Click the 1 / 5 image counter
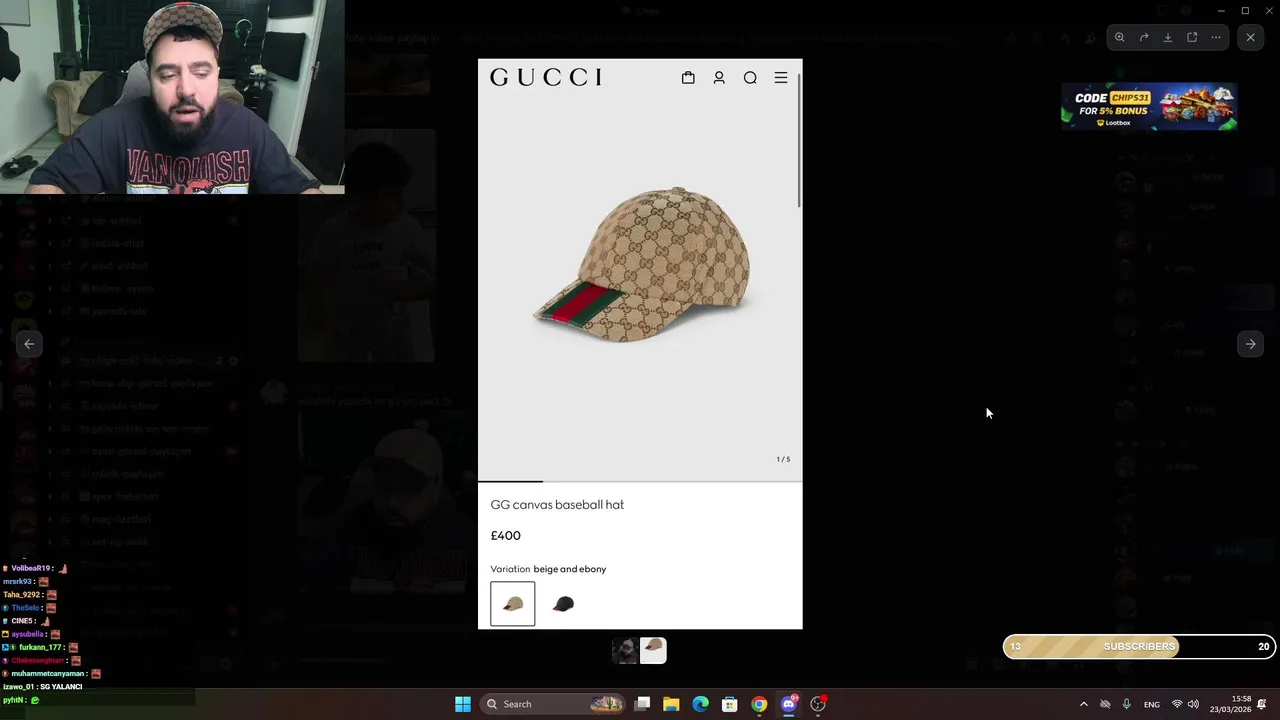 point(783,459)
